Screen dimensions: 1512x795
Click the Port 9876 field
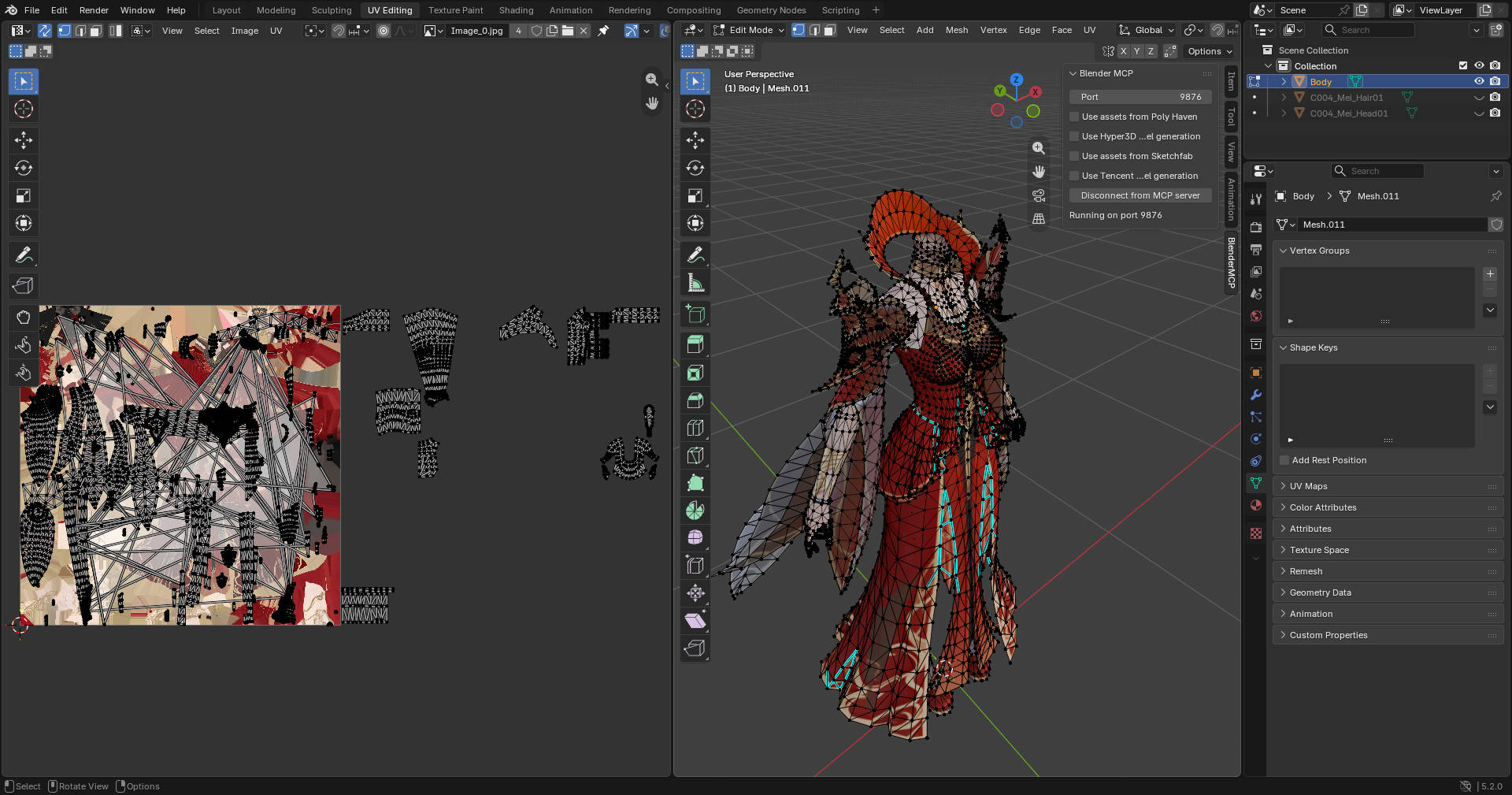coord(1140,97)
